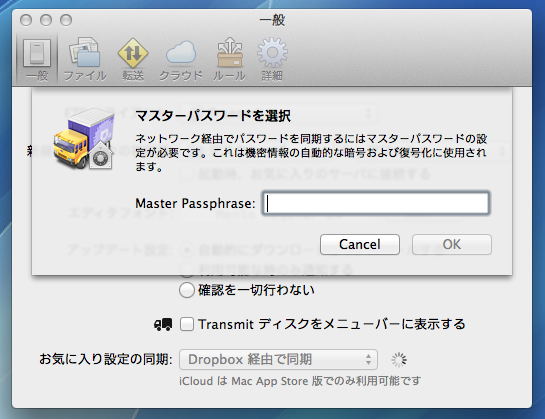Click the Cancel button

pyautogui.click(x=360, y=244)
